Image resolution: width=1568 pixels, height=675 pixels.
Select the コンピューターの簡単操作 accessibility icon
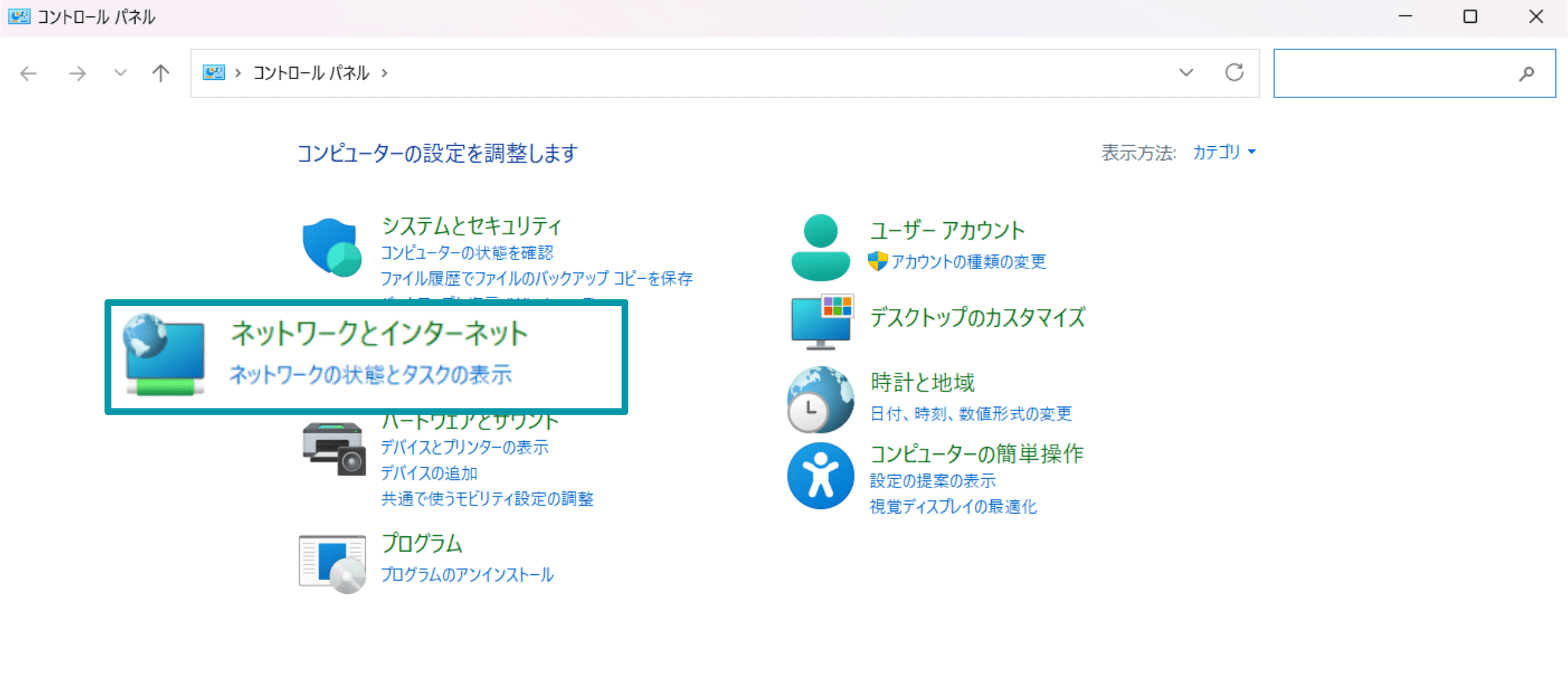click(x=819, y=475)
